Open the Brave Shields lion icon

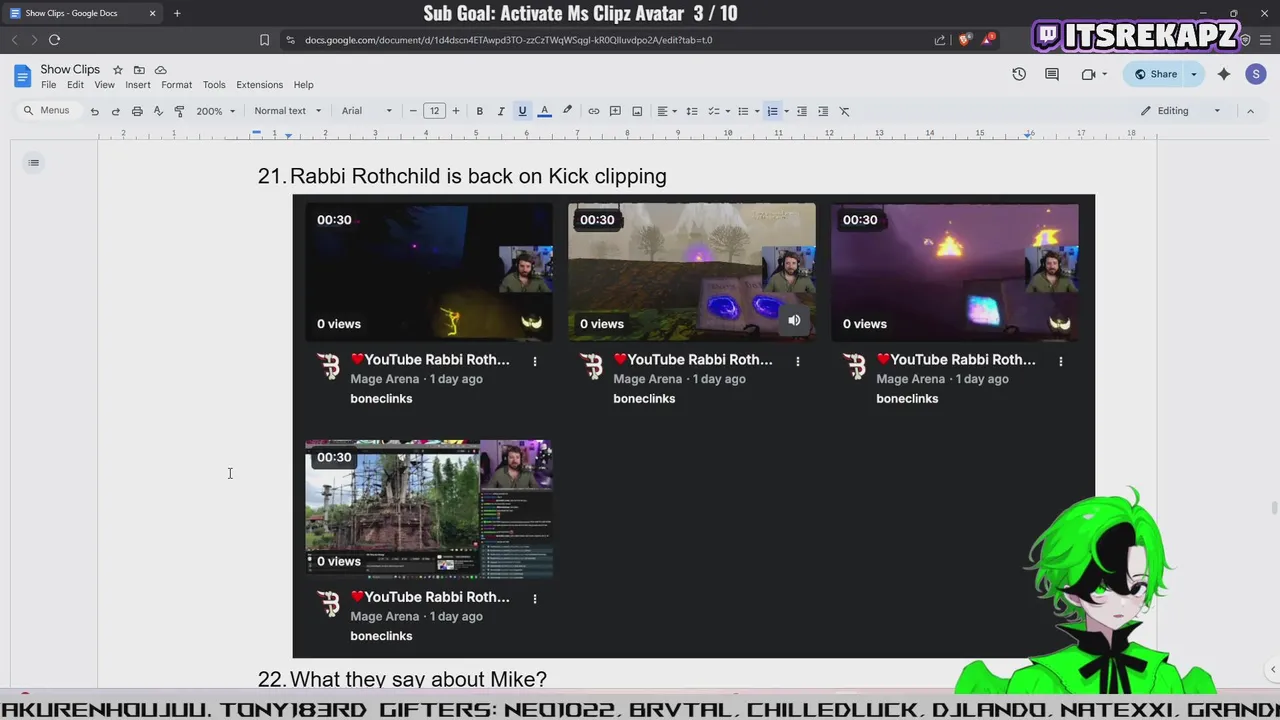[x=964, y=40]
